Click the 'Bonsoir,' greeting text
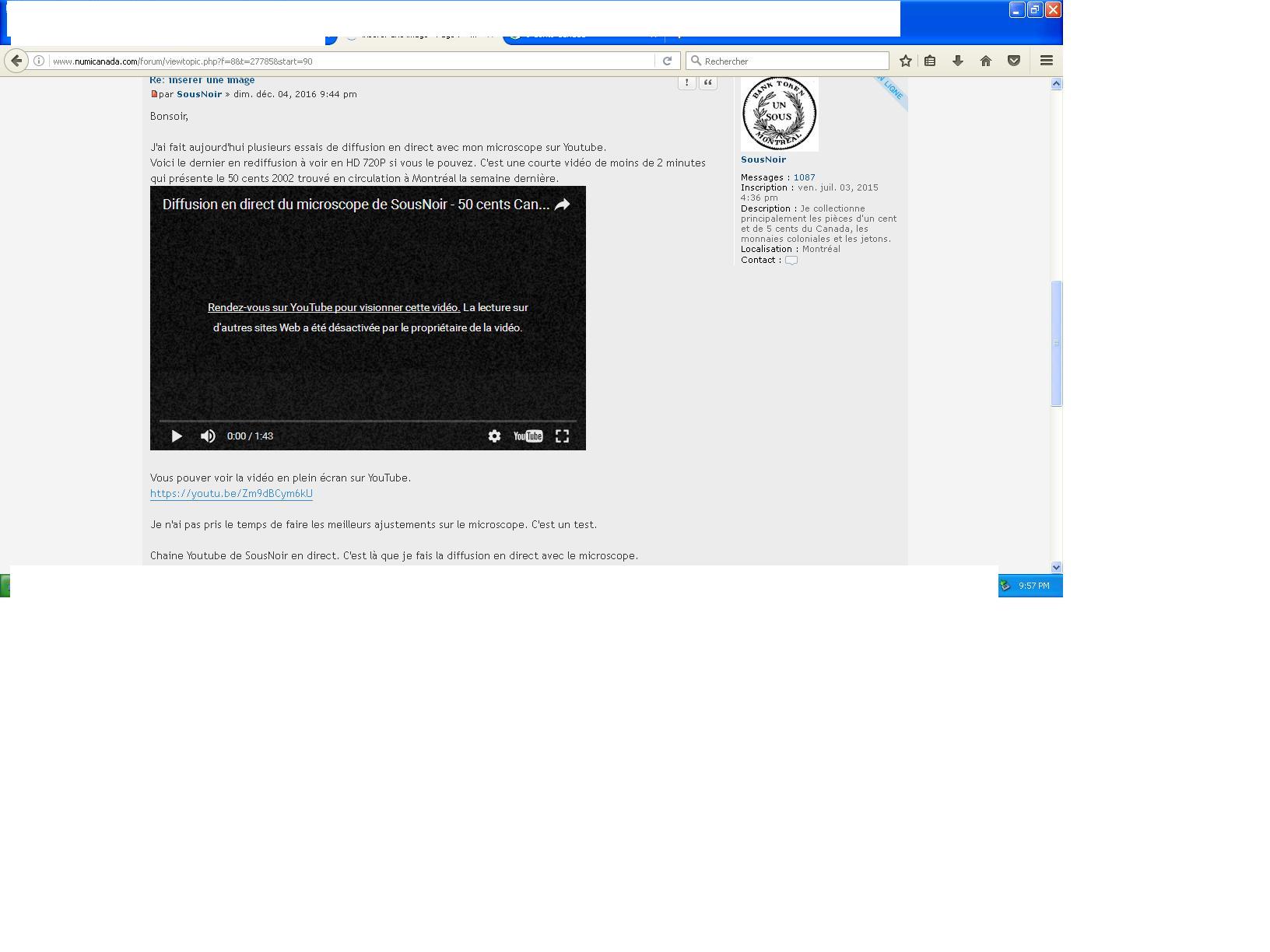1270x952 pixels. (x=169, y=116)
